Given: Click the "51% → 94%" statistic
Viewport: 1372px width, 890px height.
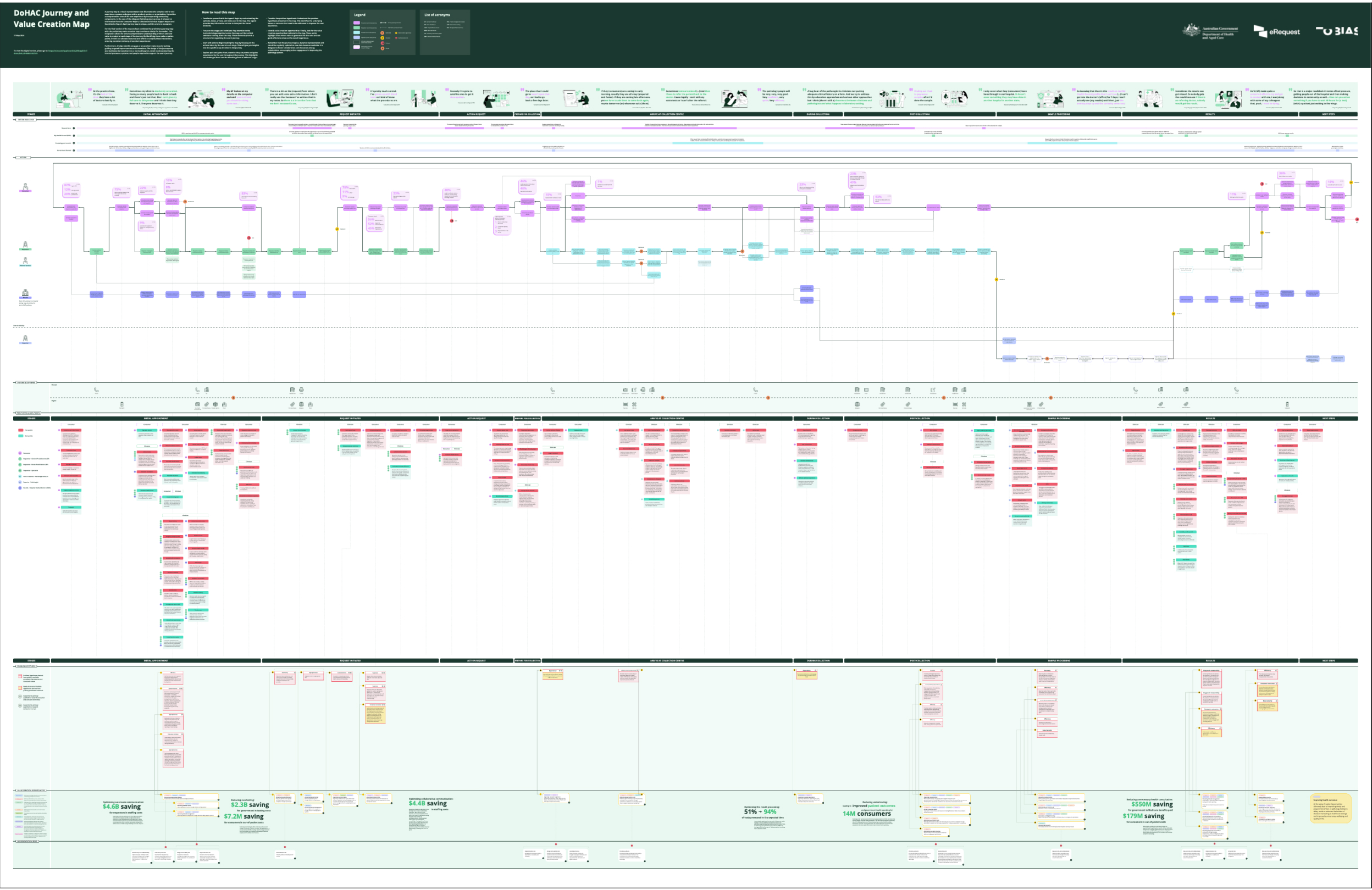Looking at the screenshot, I should 760,811.
